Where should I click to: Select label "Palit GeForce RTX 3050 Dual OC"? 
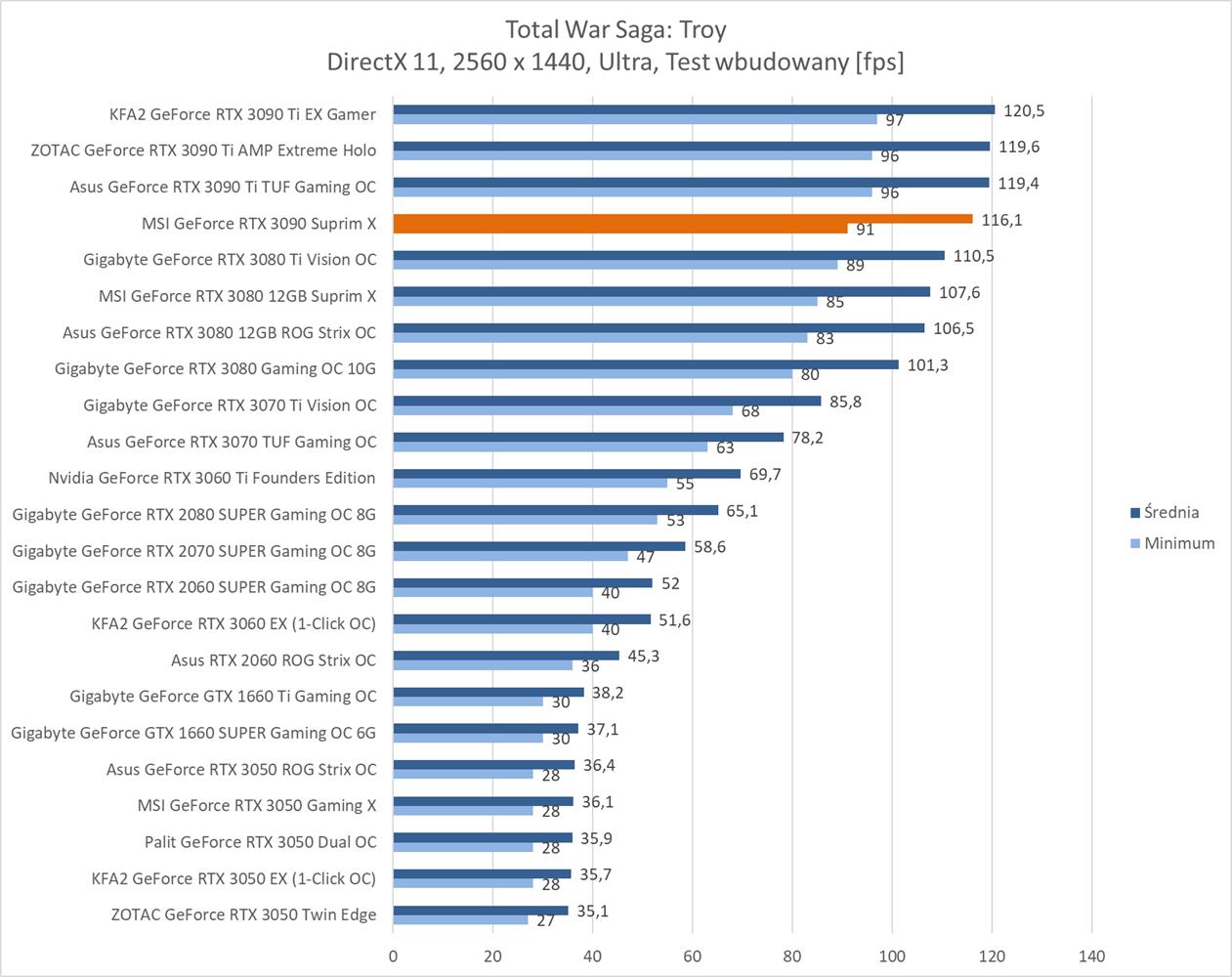261,841
